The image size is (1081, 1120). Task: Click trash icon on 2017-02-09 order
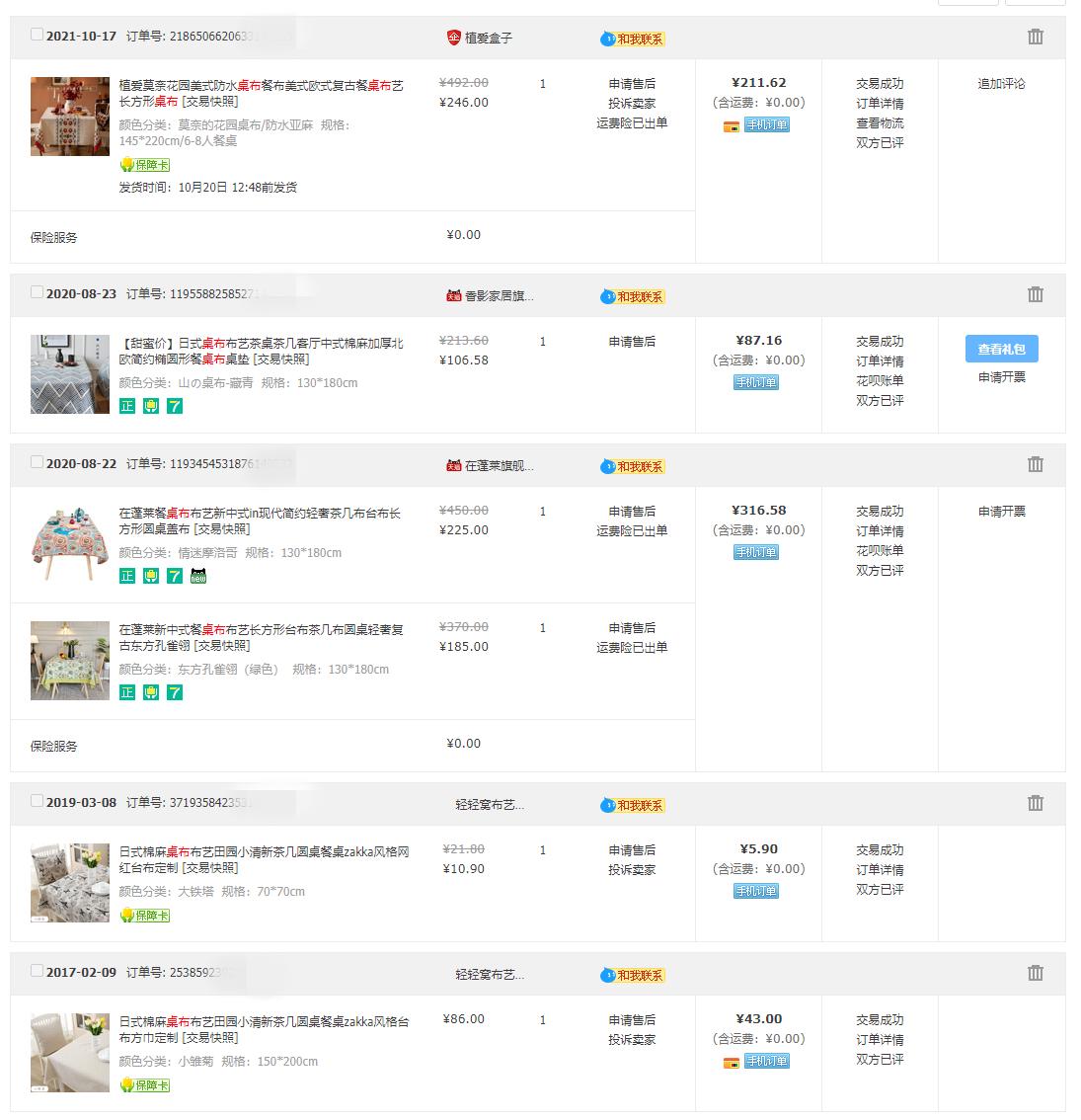[1035, 973]
